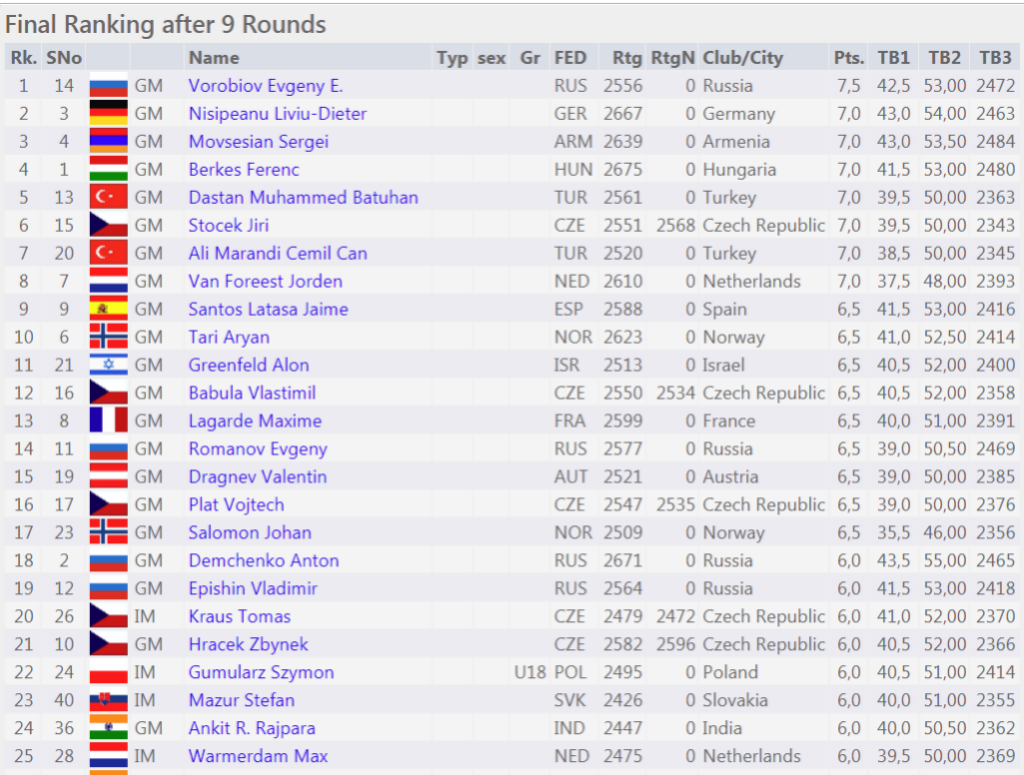This screenshot has height=775, width=1024.
Task: Click the German flag in Nisipeanu's row
Action: (x=108, y=114)
